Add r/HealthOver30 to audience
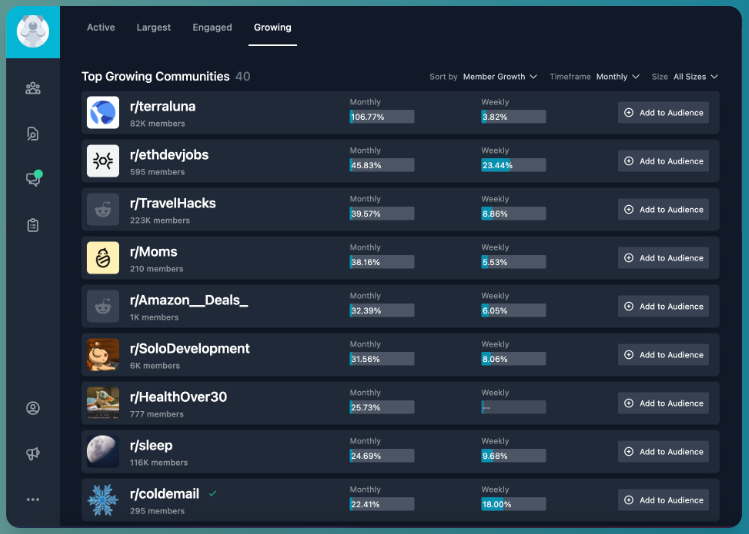 pos(663,403)
